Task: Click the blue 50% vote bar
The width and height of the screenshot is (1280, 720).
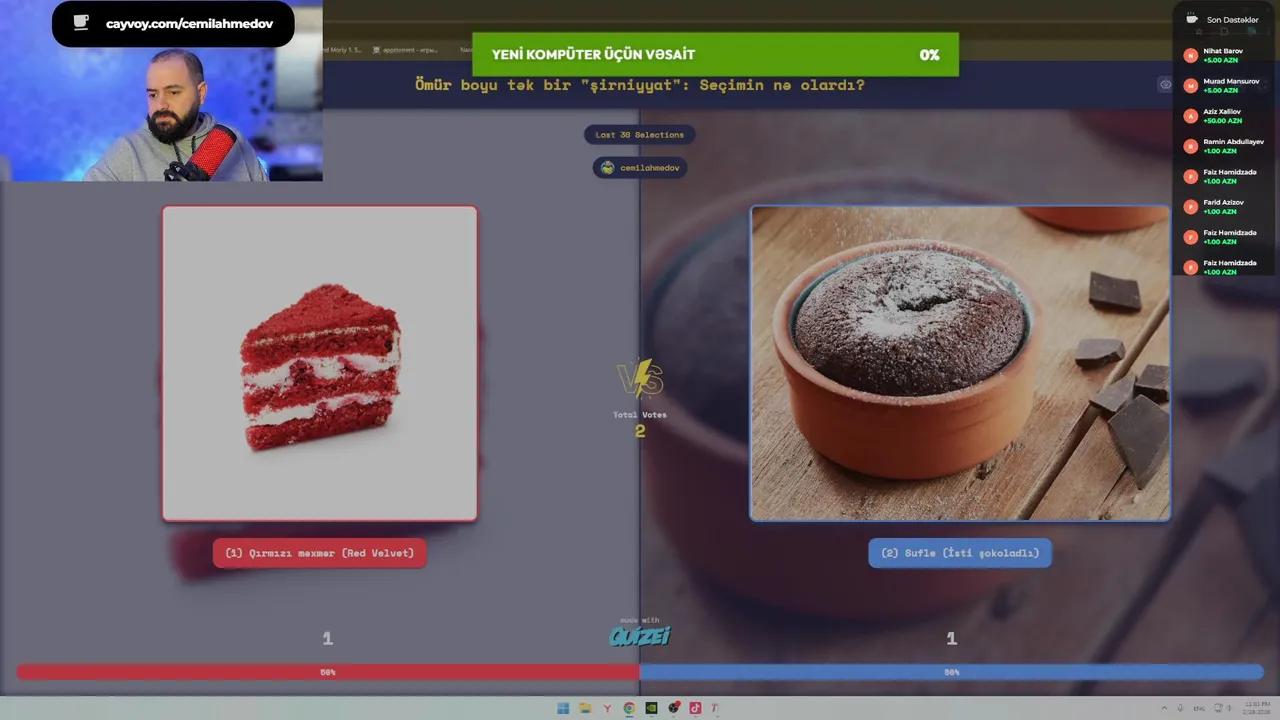Action: (952, 672)
